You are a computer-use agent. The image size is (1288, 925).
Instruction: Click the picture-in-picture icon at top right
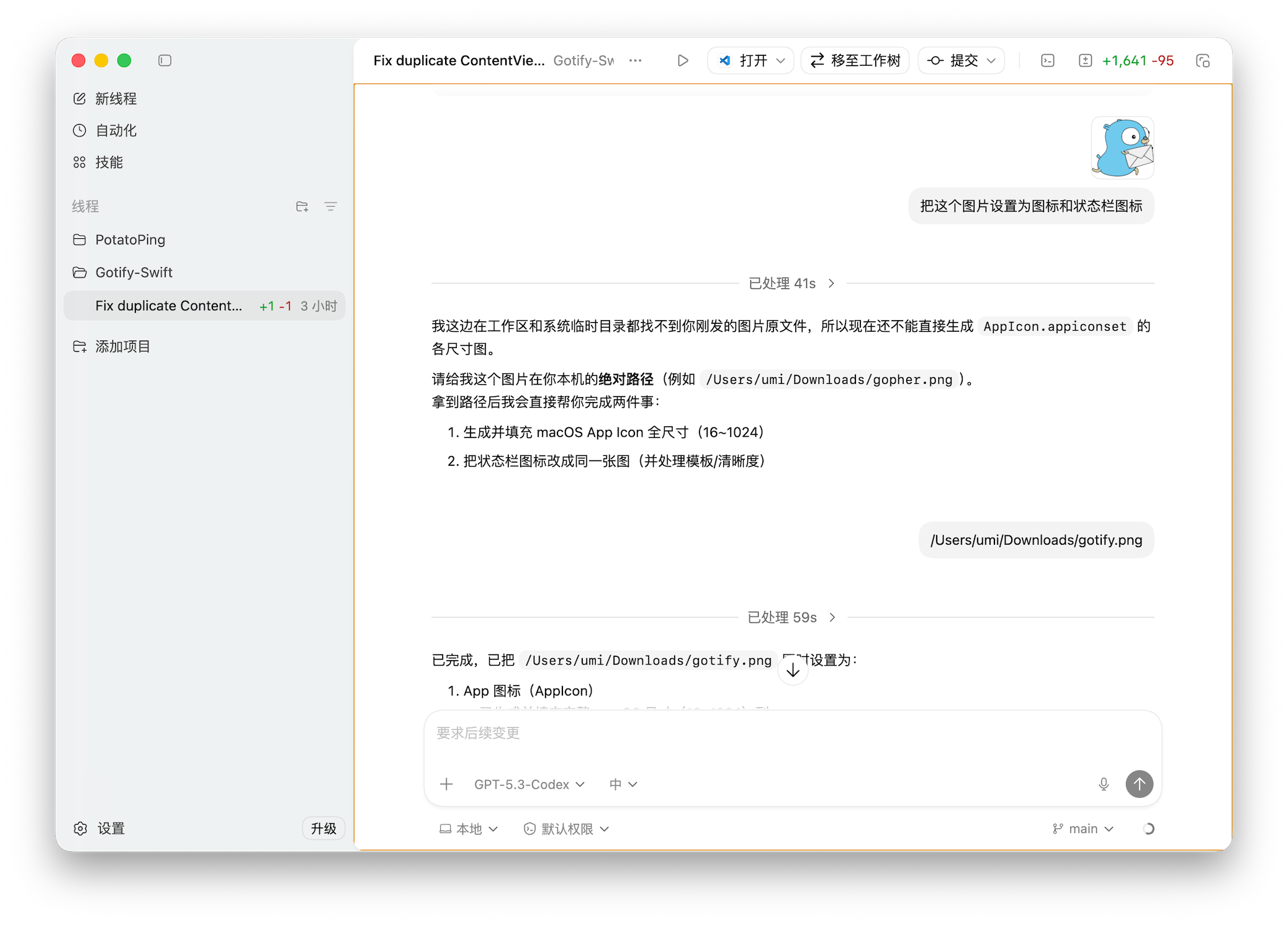point(1204,60)
